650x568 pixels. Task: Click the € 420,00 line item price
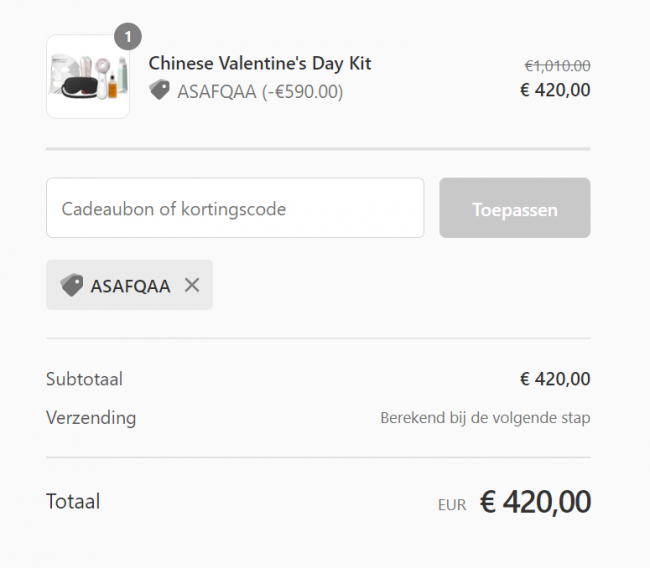tap(555, 90)
